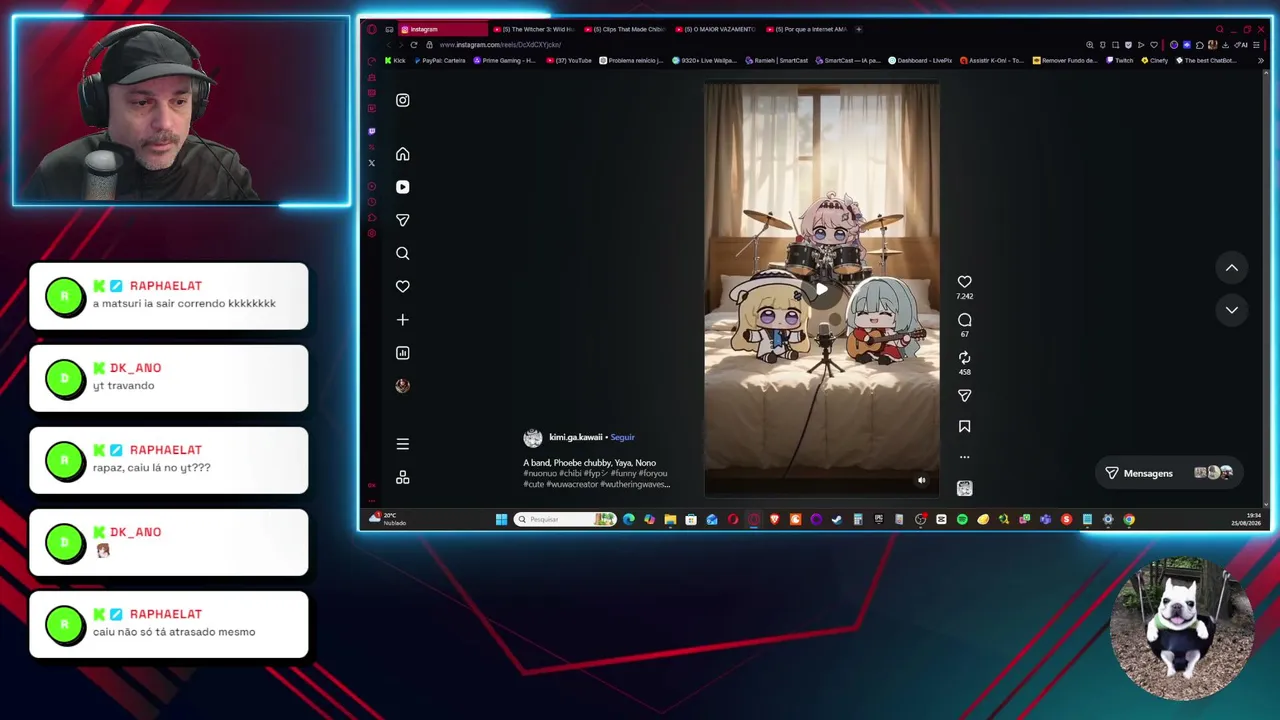The width and height of the screenshot is (1280, 720).
Task: Open kimi.ga.kawaii avatar picture
Action: pos(532,438)
